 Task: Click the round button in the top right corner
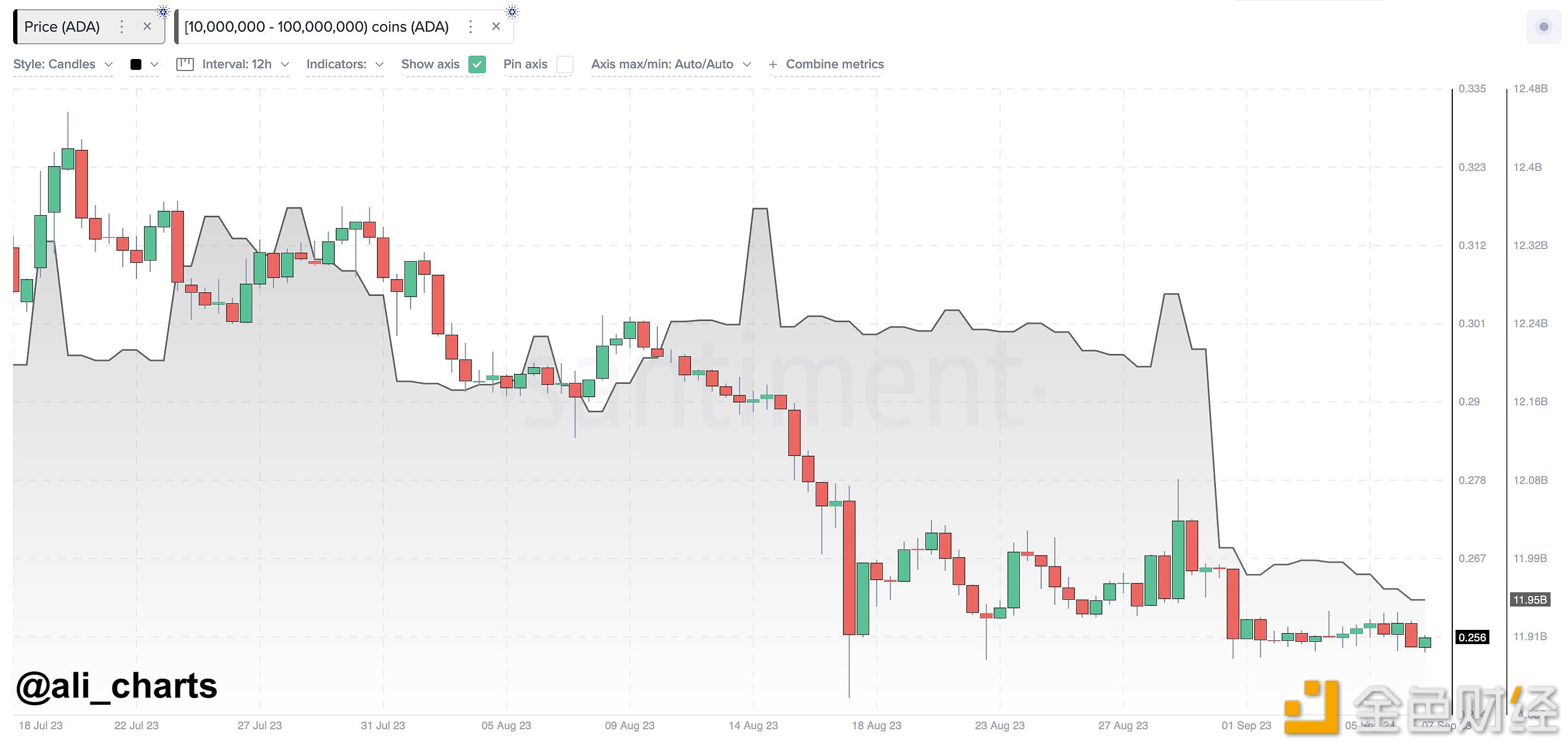coord(1543,27)
